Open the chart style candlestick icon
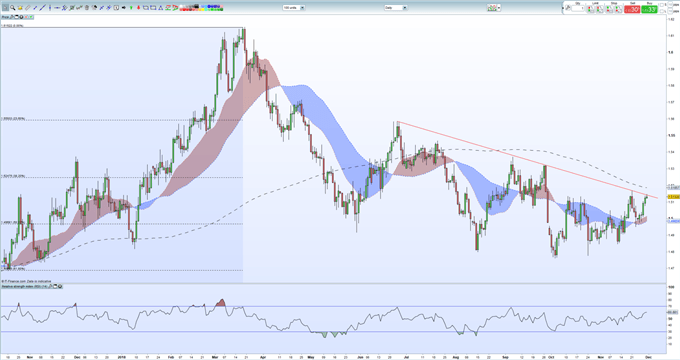Screen dimensions: 680x360 click(492, 7)
